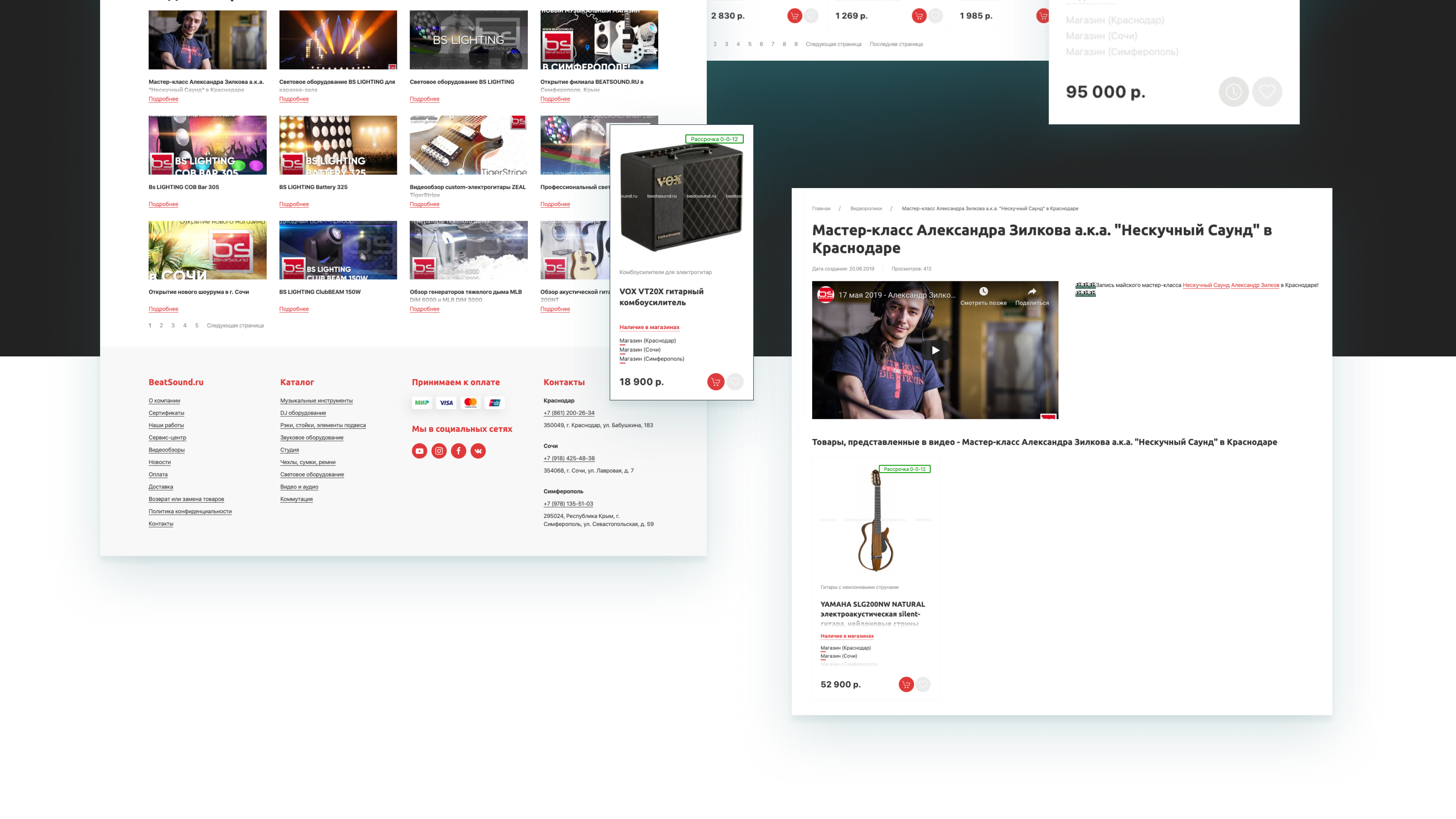Open thumbnail of heavy smoke generator review
The image size is (1456, 819).
(469, 250)
